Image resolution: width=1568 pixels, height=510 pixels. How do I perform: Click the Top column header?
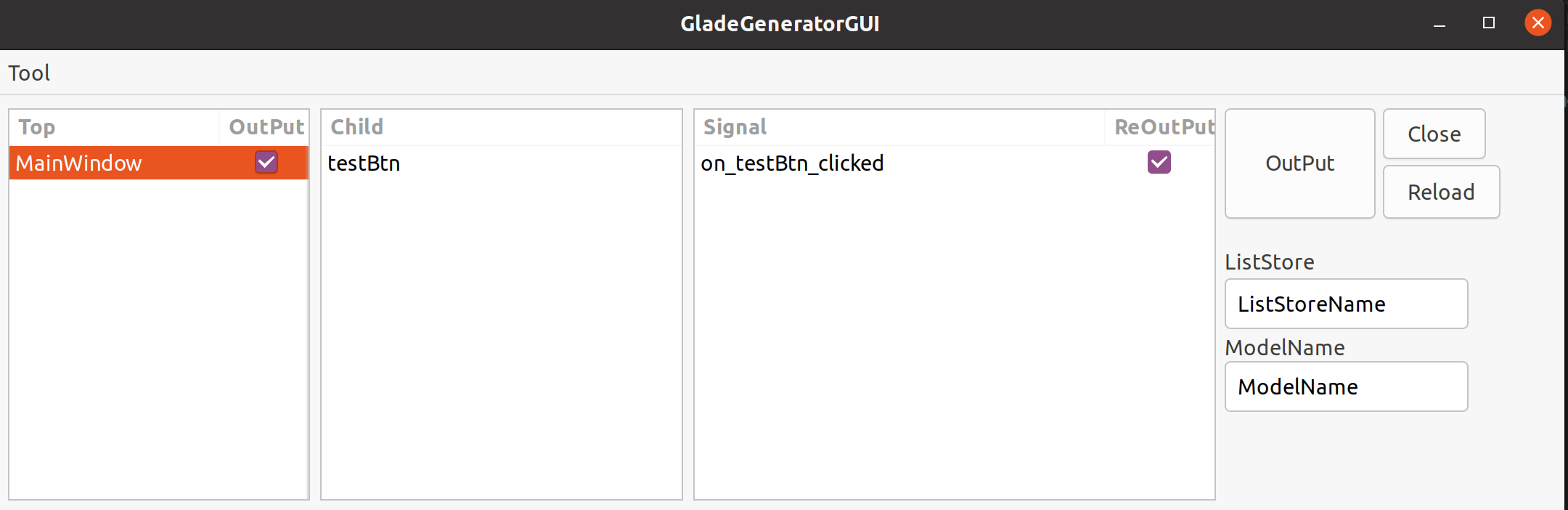pyautogui.click(x=36, y=126)
